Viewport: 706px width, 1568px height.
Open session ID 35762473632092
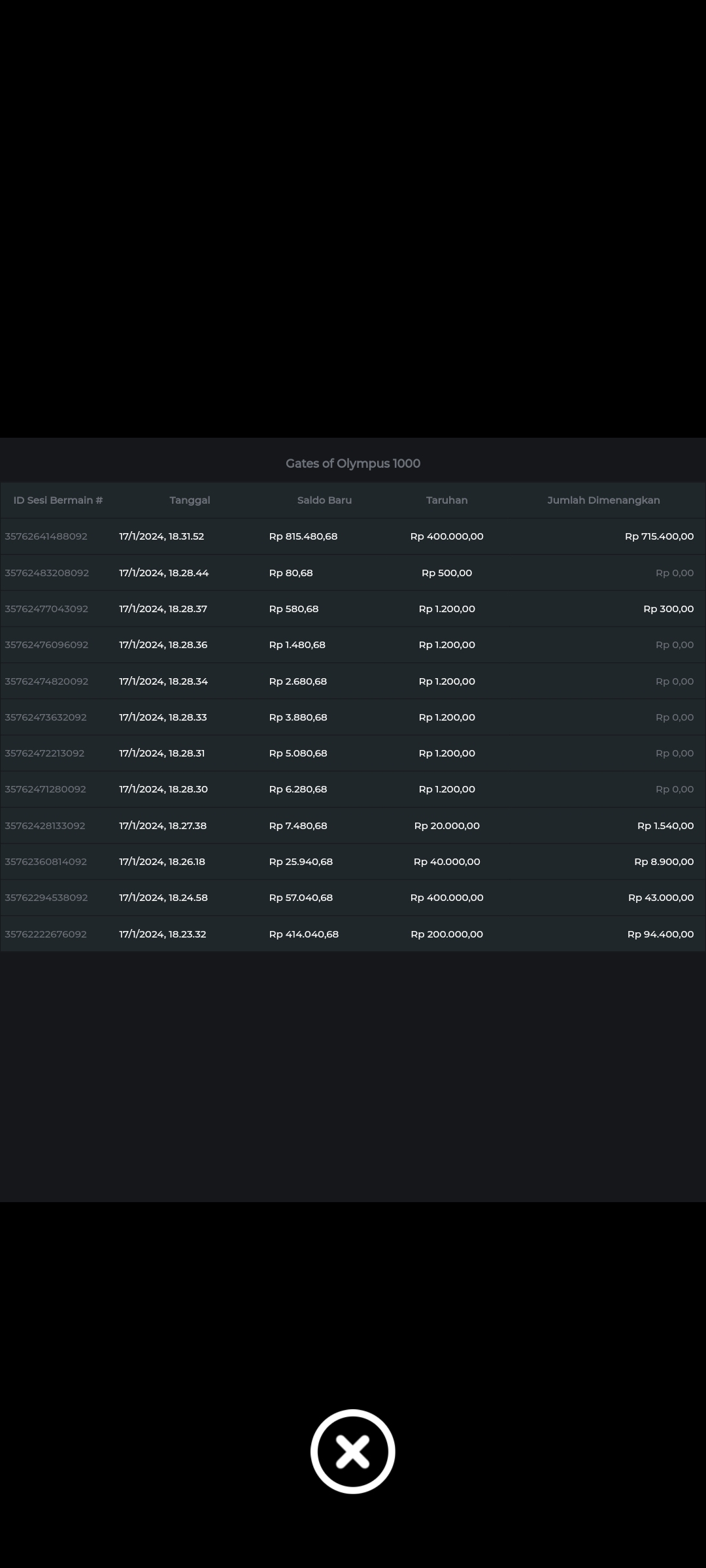click(x=46, y=717)
